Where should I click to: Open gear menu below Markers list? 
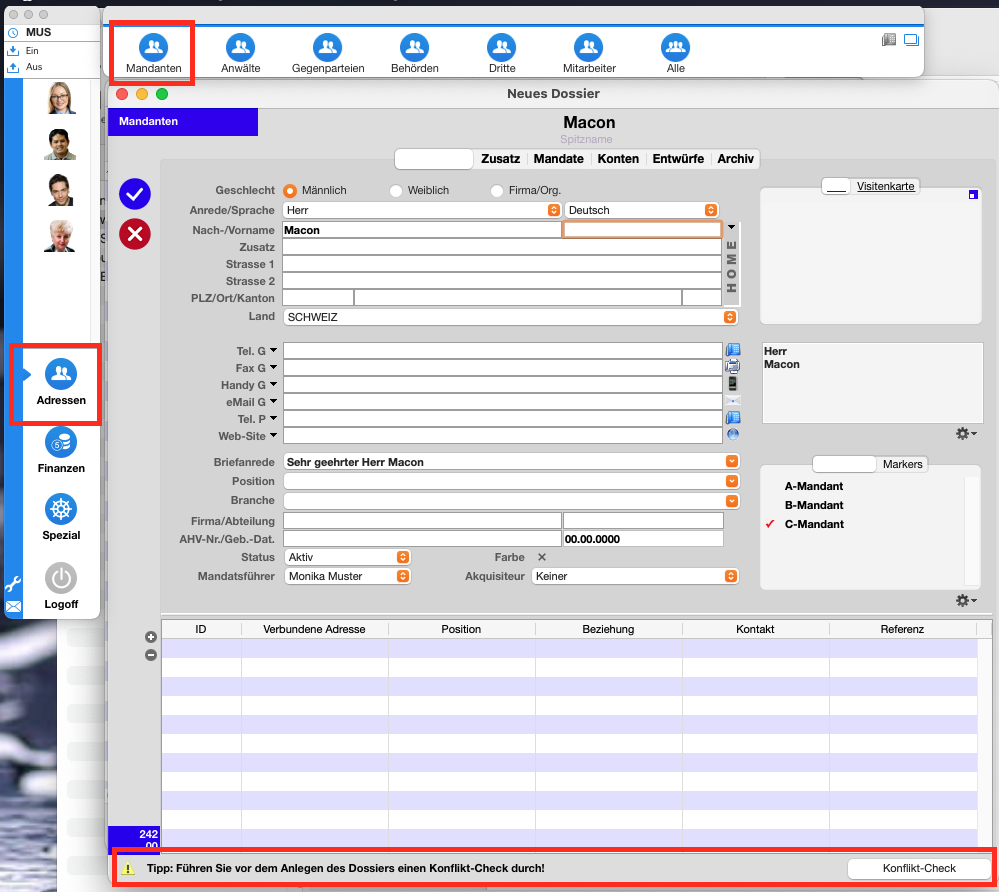[x=966, y=600]
